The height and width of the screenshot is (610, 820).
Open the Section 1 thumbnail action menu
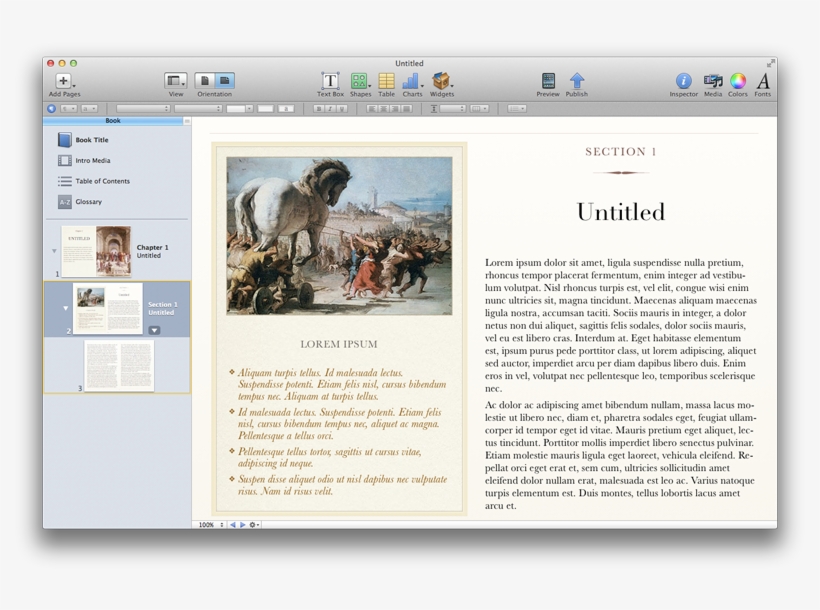click(x=155, y=330)
